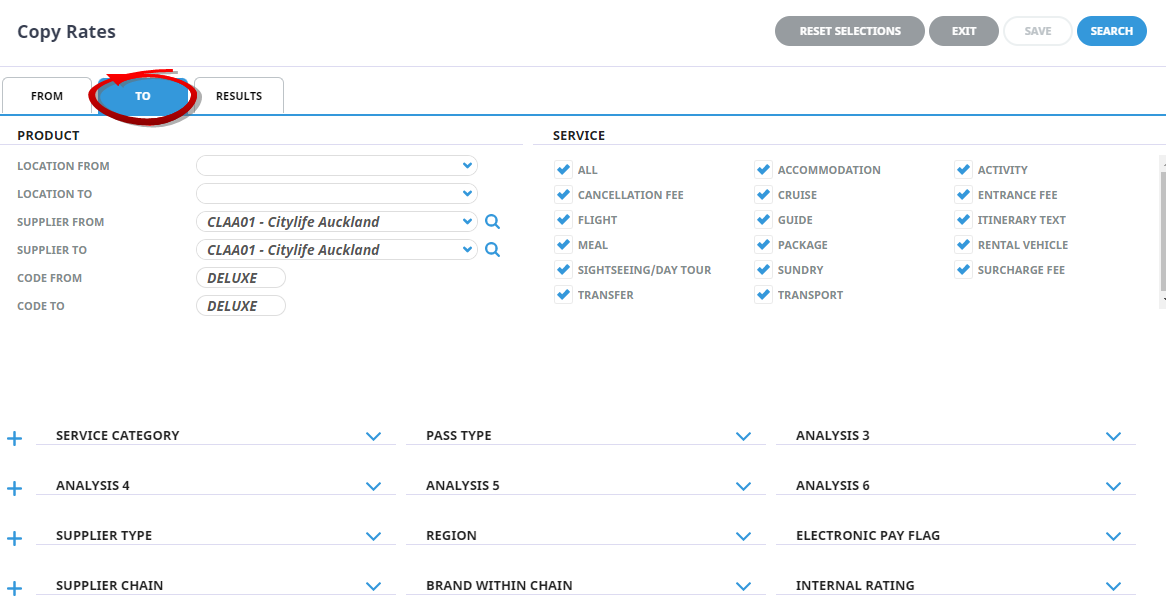Open the Results tab
Image resolution: width=1166 pixels, height=613 pixels.
(239, 96)
